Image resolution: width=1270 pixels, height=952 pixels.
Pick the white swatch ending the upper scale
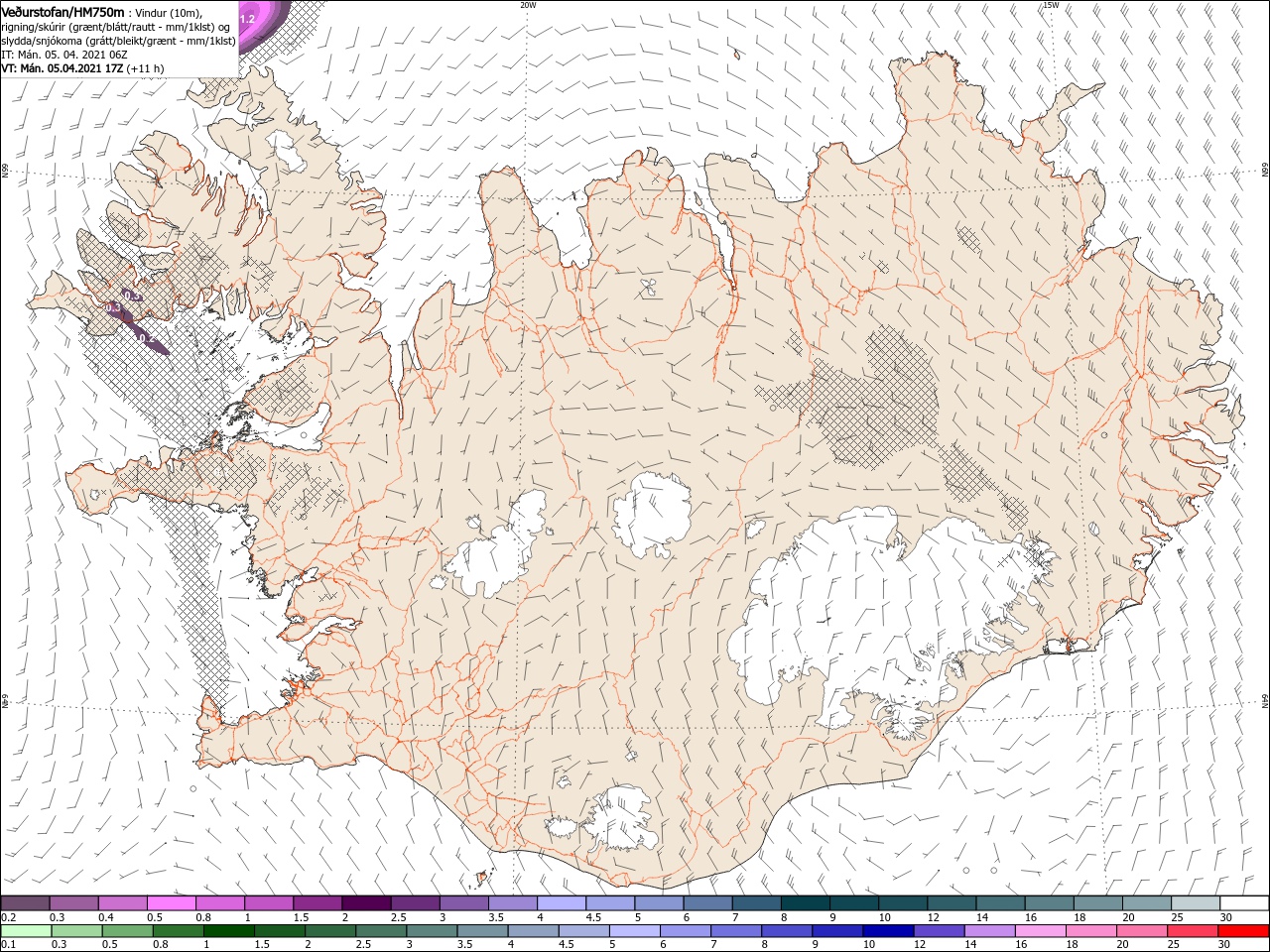[x=1244, y=902]
